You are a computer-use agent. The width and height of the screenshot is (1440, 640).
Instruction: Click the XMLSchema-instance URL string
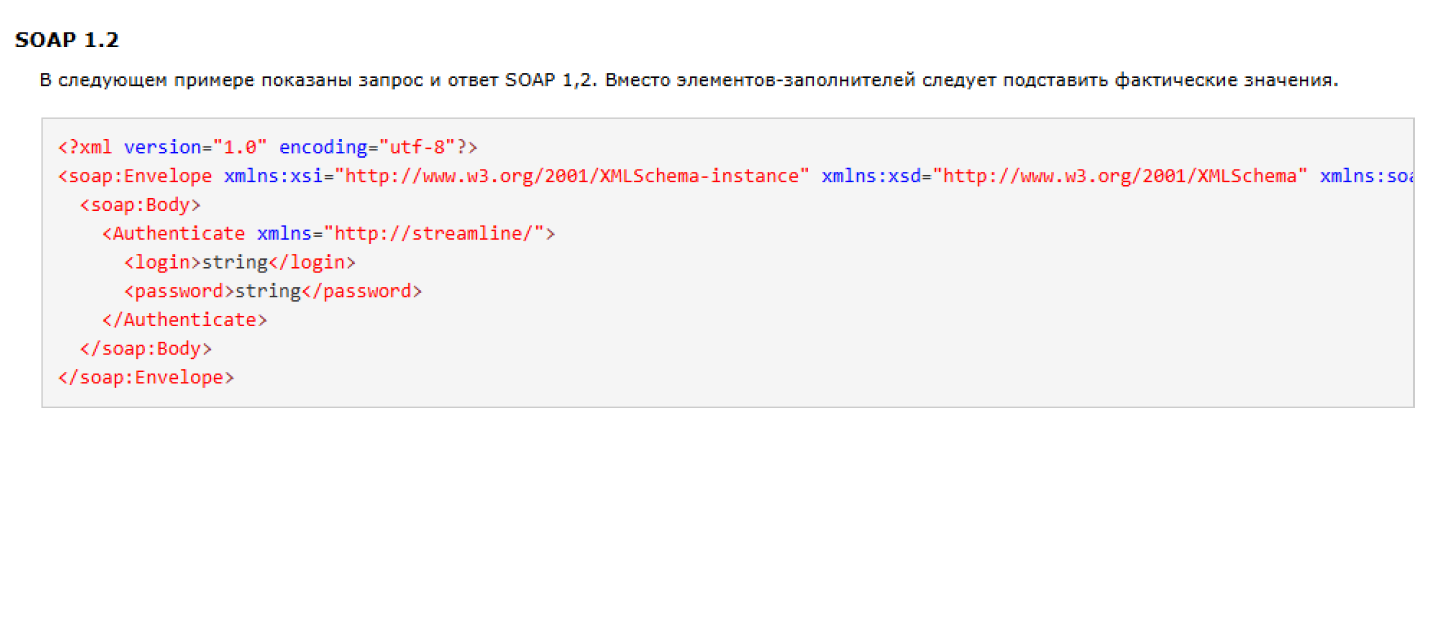(x=571, y=176)
